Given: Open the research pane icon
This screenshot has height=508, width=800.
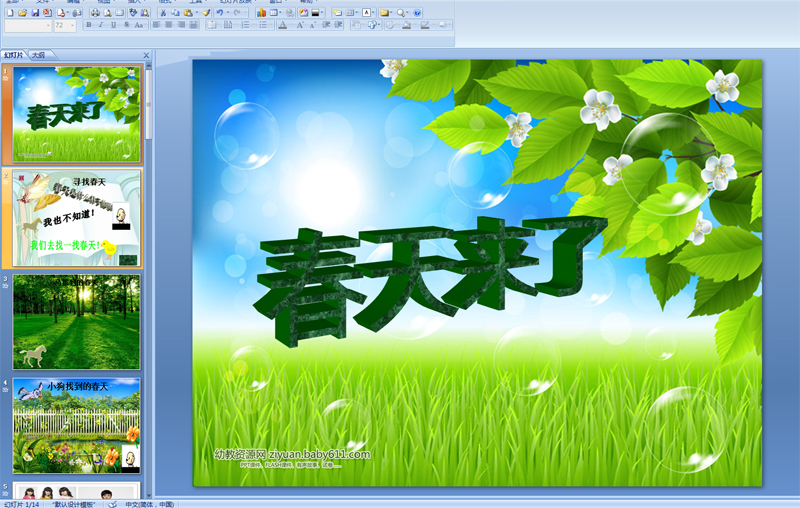Looking at the screenshot, I should (x=145, y=13).
